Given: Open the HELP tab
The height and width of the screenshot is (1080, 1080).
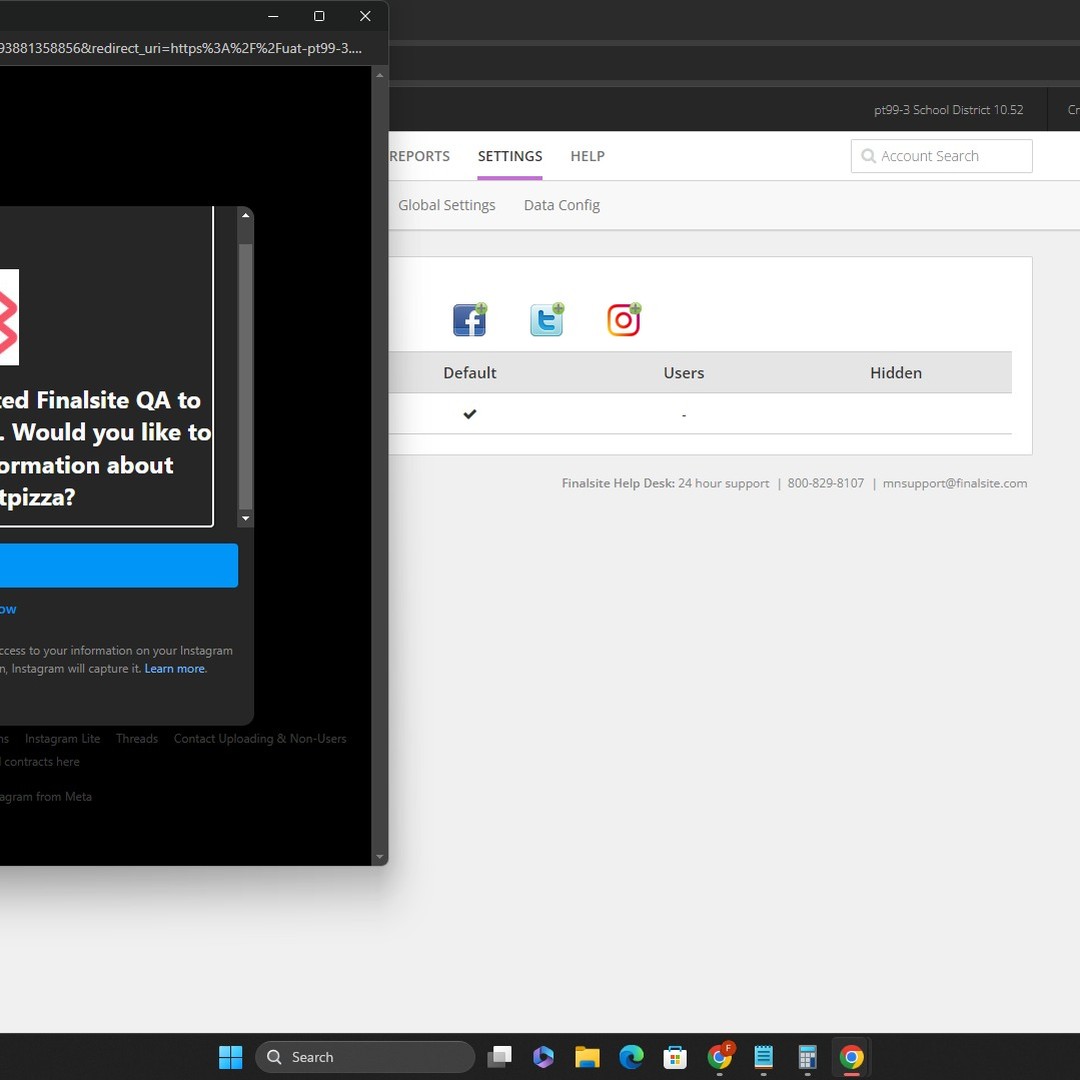Looking at the screenshot, I should click(588, 156).
